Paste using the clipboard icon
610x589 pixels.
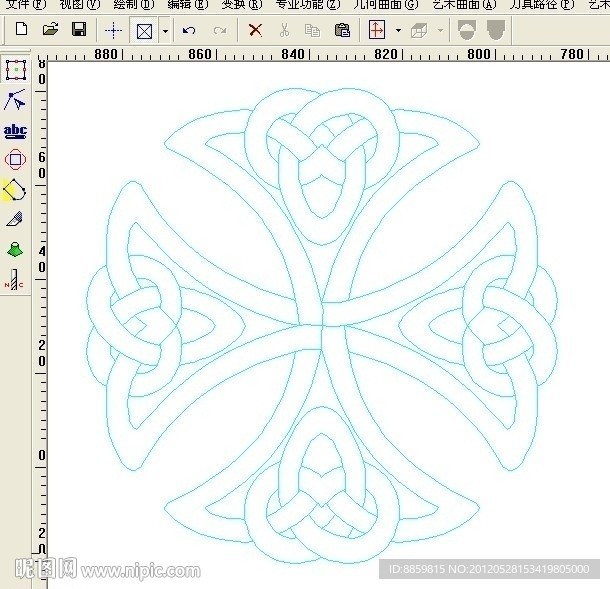click(x=342, y=30)
